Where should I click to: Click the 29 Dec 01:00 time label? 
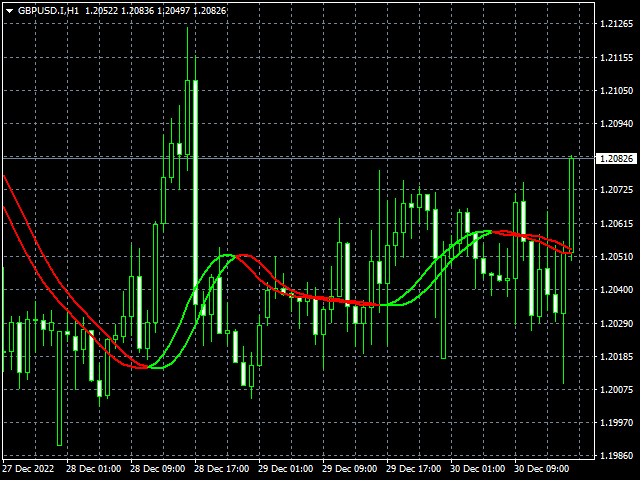click(x=286, y=469)
